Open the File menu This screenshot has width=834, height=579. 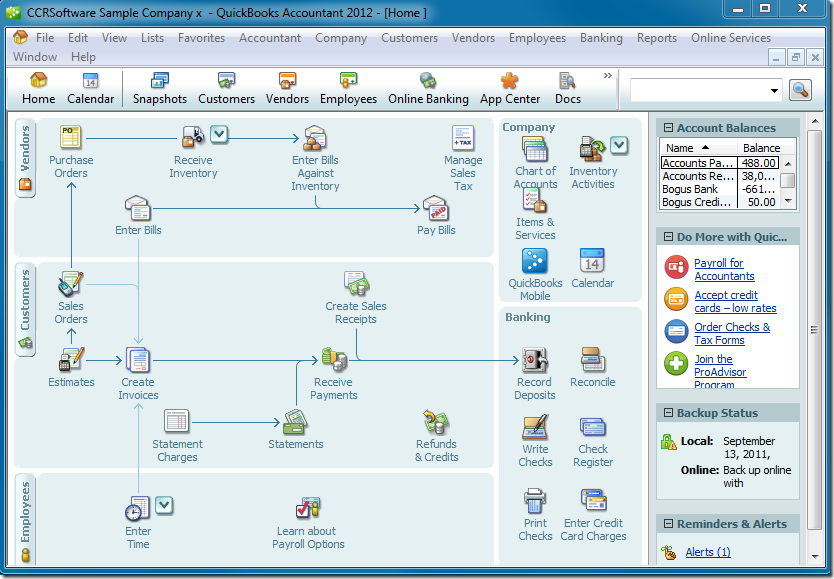[x=45, y=38]
